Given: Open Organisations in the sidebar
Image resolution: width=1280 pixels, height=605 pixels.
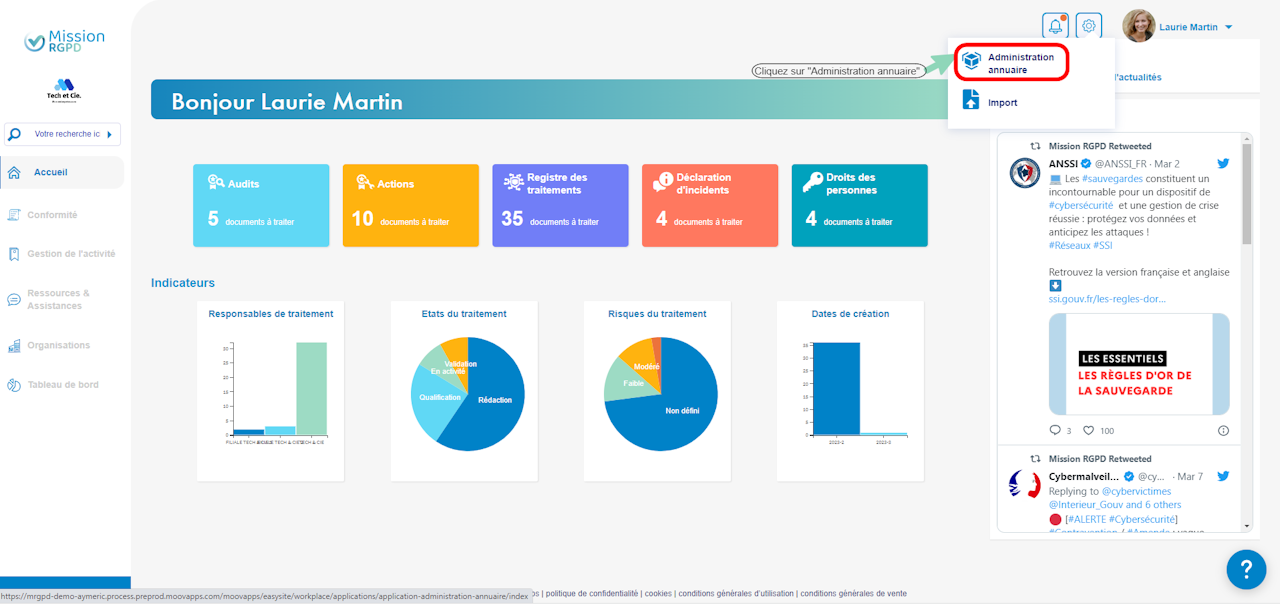Looking at the screenshot, I should pyautogui.click(x=59, y=345).
